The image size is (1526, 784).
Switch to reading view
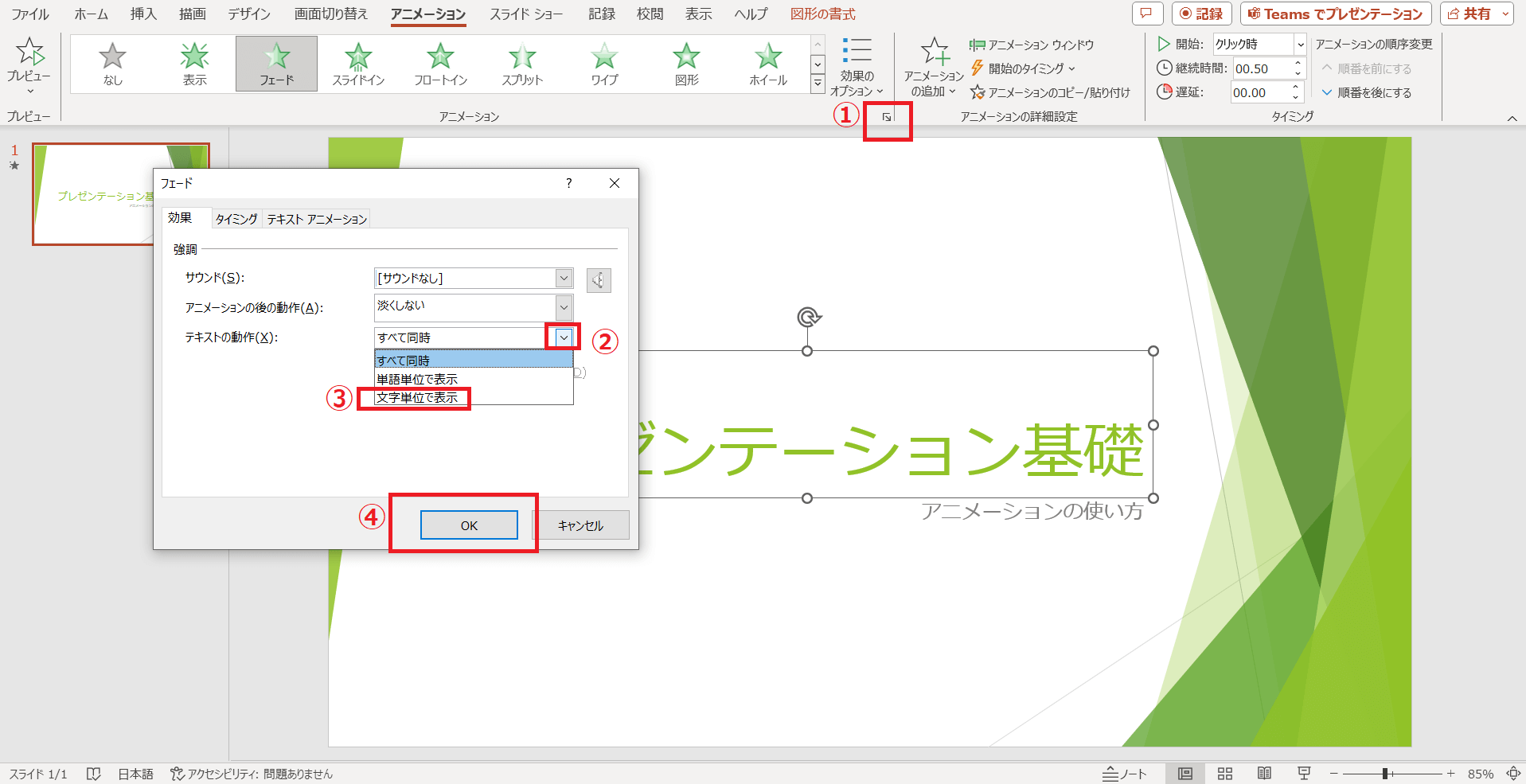tap(1264, 774)
